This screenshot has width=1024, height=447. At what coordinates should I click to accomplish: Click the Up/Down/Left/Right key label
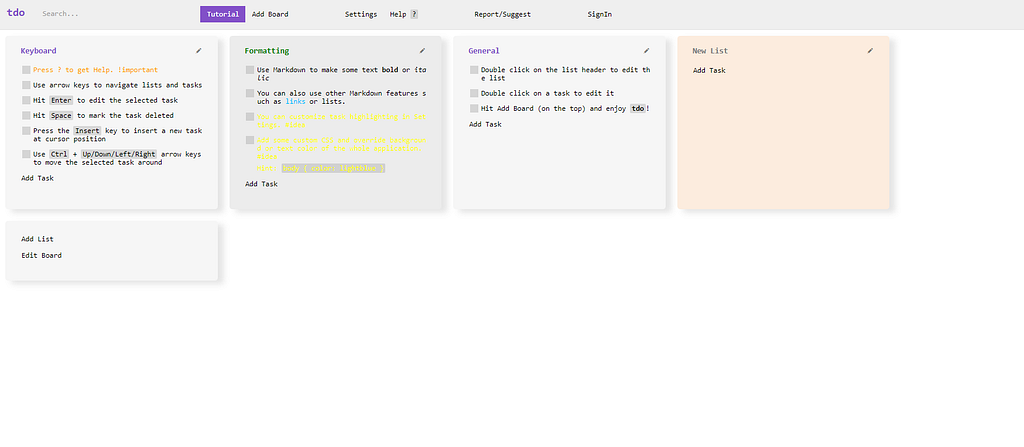tap(119, 154)
